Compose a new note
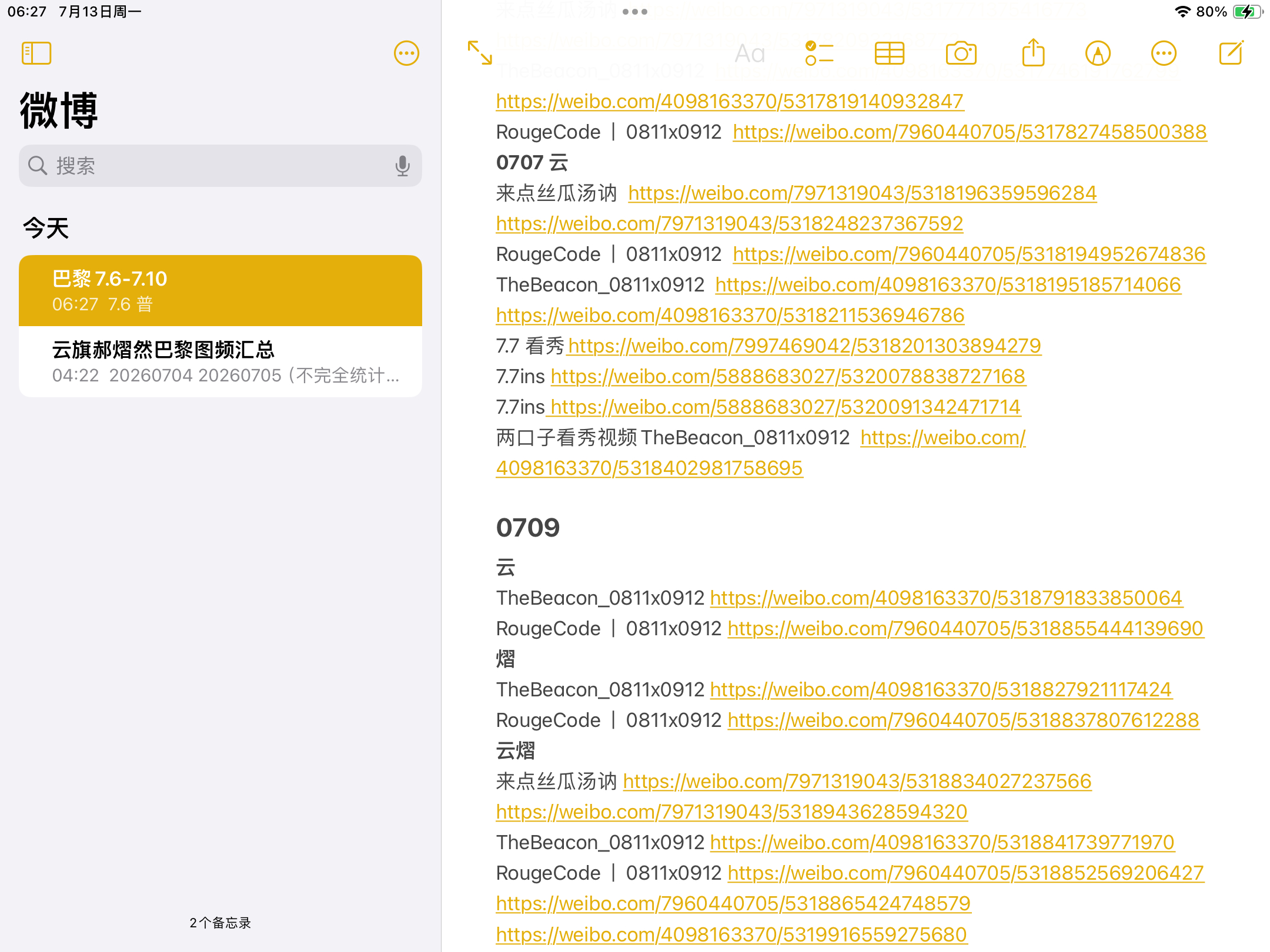 1231,53
